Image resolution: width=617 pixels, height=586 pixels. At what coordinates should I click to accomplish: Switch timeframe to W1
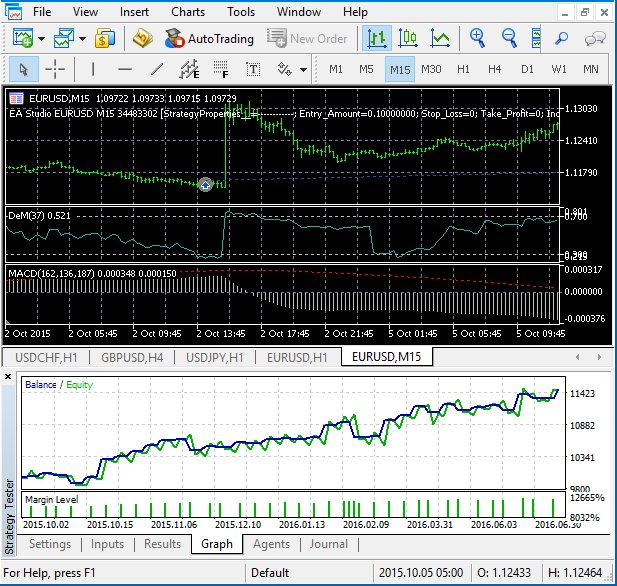559,69
